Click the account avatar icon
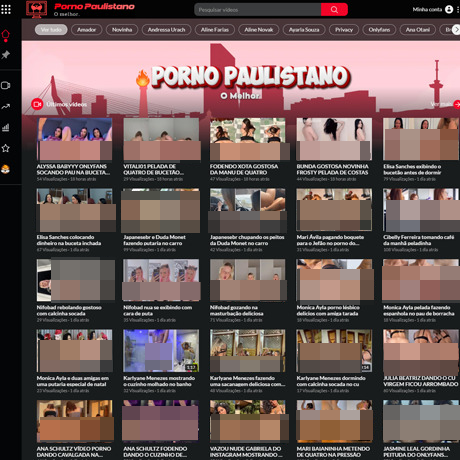 (x=449, y=9)
